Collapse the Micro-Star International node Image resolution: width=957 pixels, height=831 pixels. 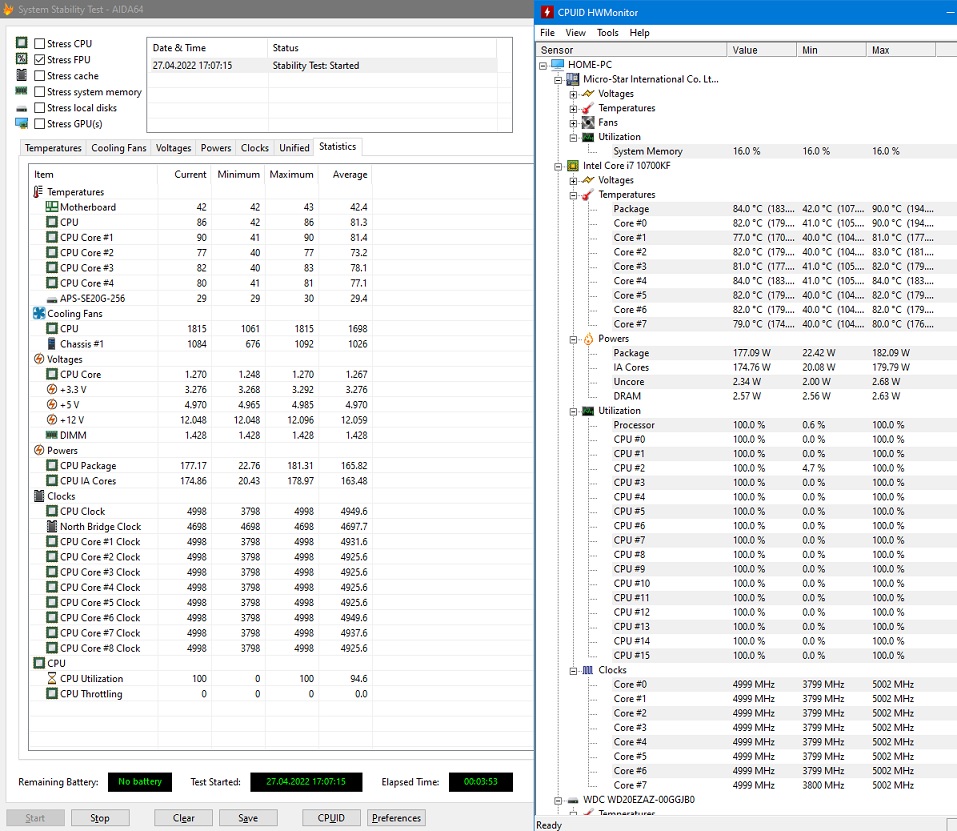pyautogui.click(x=558, y=80)
